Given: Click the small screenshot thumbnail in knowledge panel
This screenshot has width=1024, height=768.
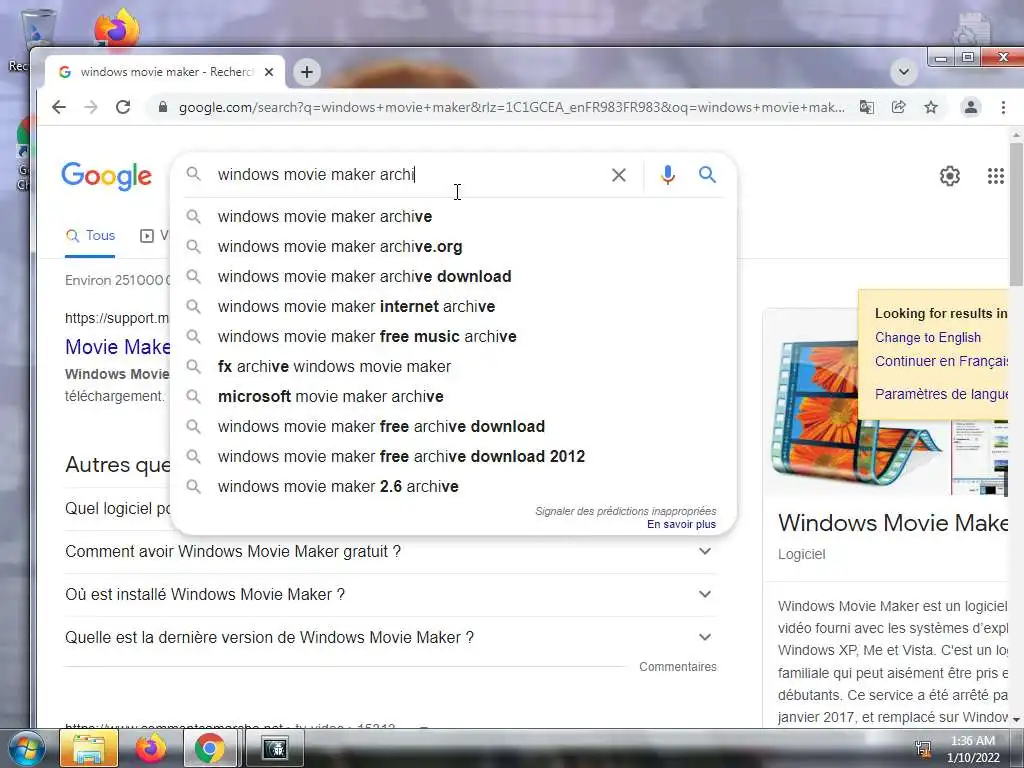Looking at the screenshot, I should pyautogui.click(x=980, y=457).
